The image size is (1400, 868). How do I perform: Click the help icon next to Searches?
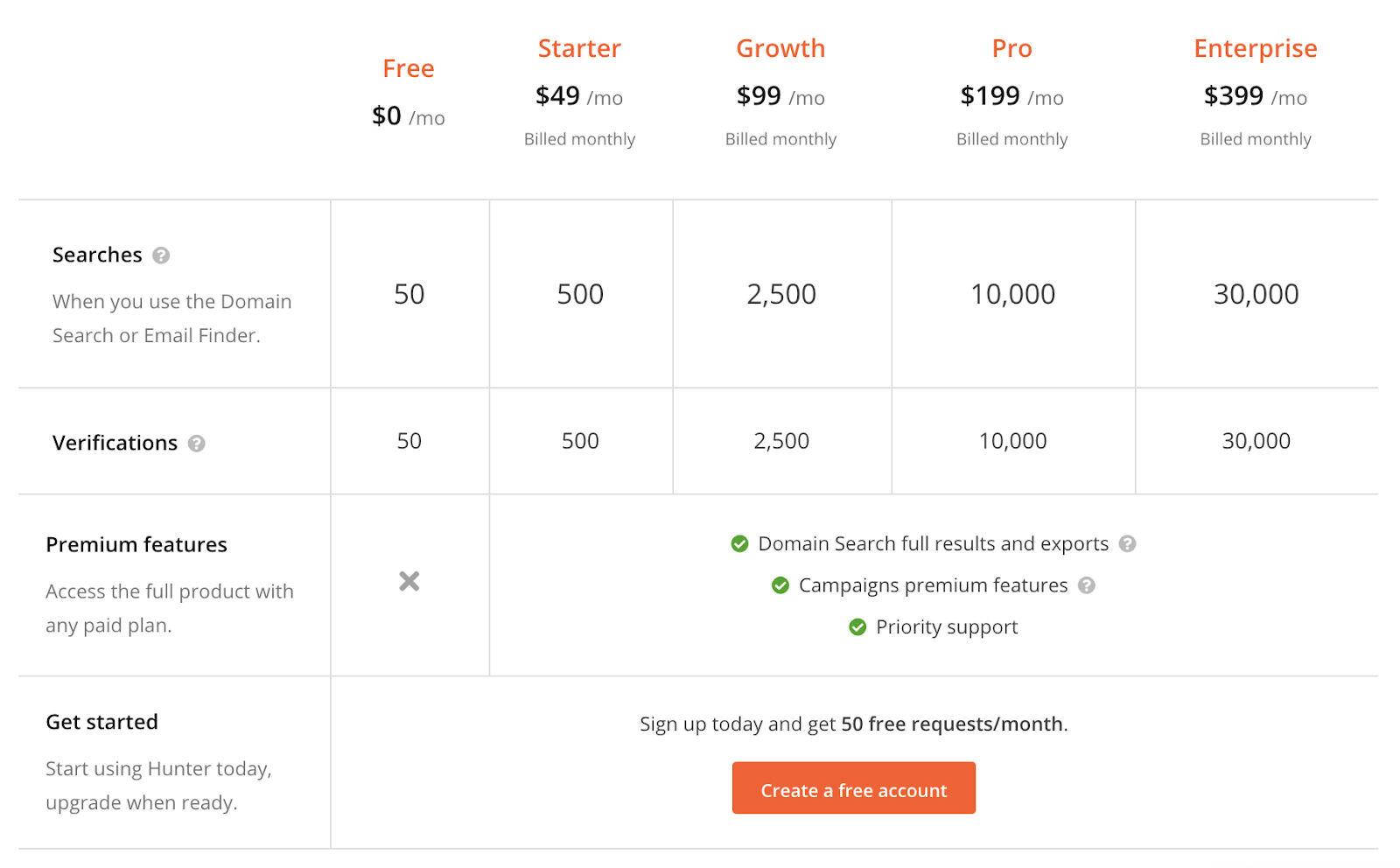click(161, 255)
